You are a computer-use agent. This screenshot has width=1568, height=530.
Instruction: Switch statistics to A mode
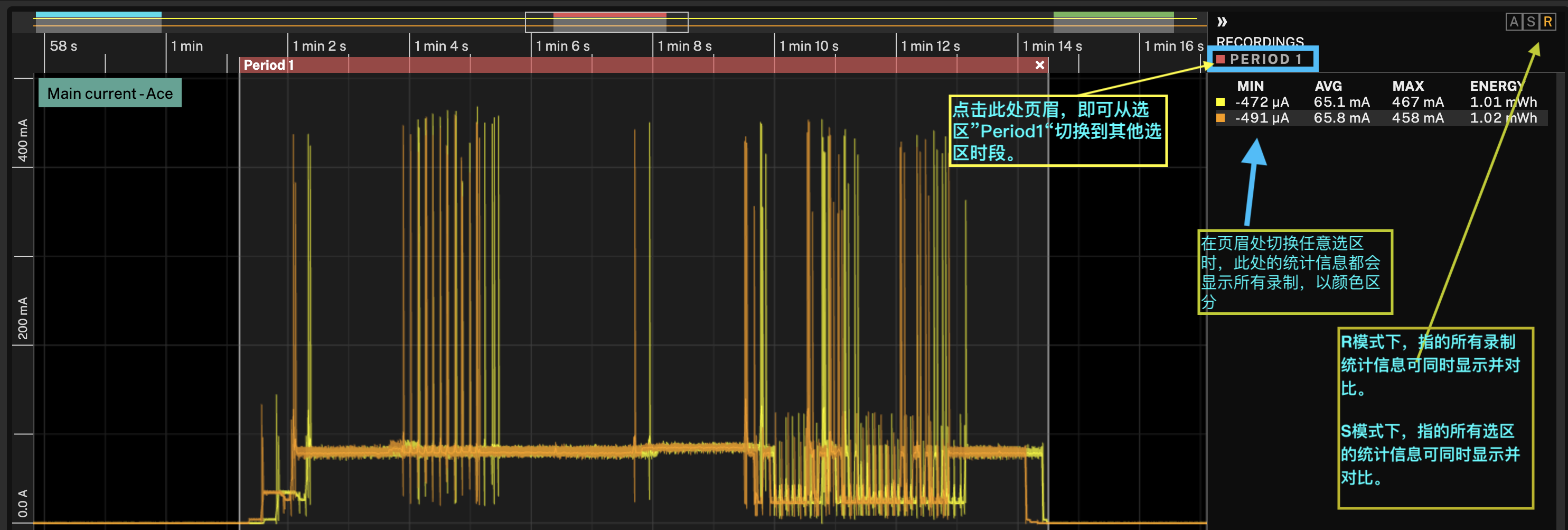1513,22
